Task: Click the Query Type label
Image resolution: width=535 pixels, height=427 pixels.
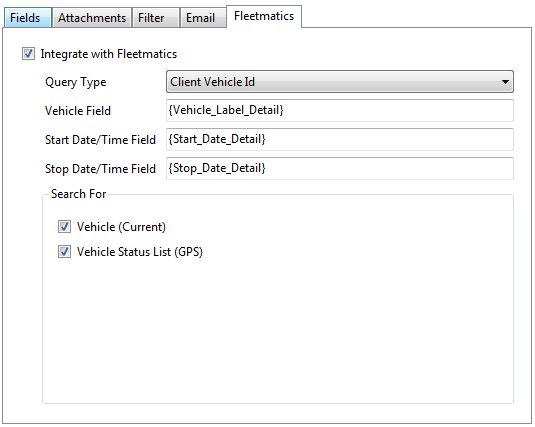Action: (75, 82)
